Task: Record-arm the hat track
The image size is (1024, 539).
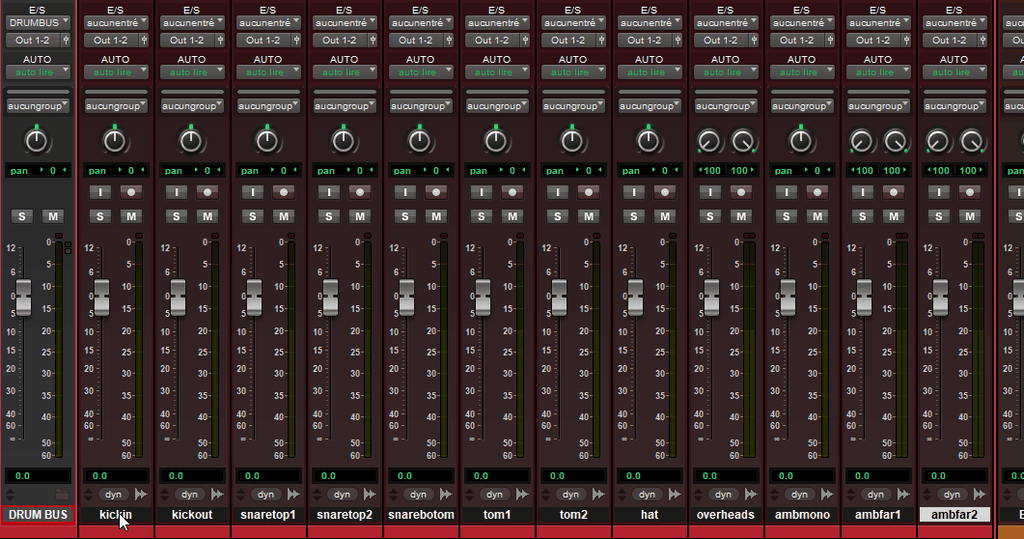Action: (664, 192)
